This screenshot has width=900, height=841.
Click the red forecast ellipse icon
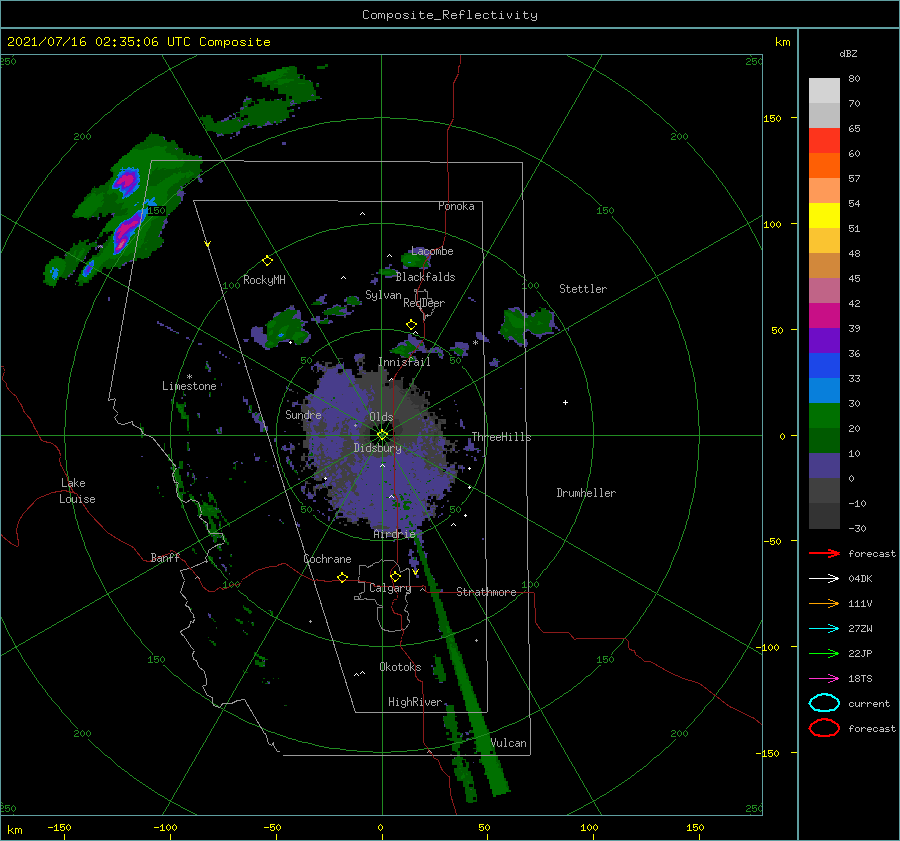[x=824, y=728]
